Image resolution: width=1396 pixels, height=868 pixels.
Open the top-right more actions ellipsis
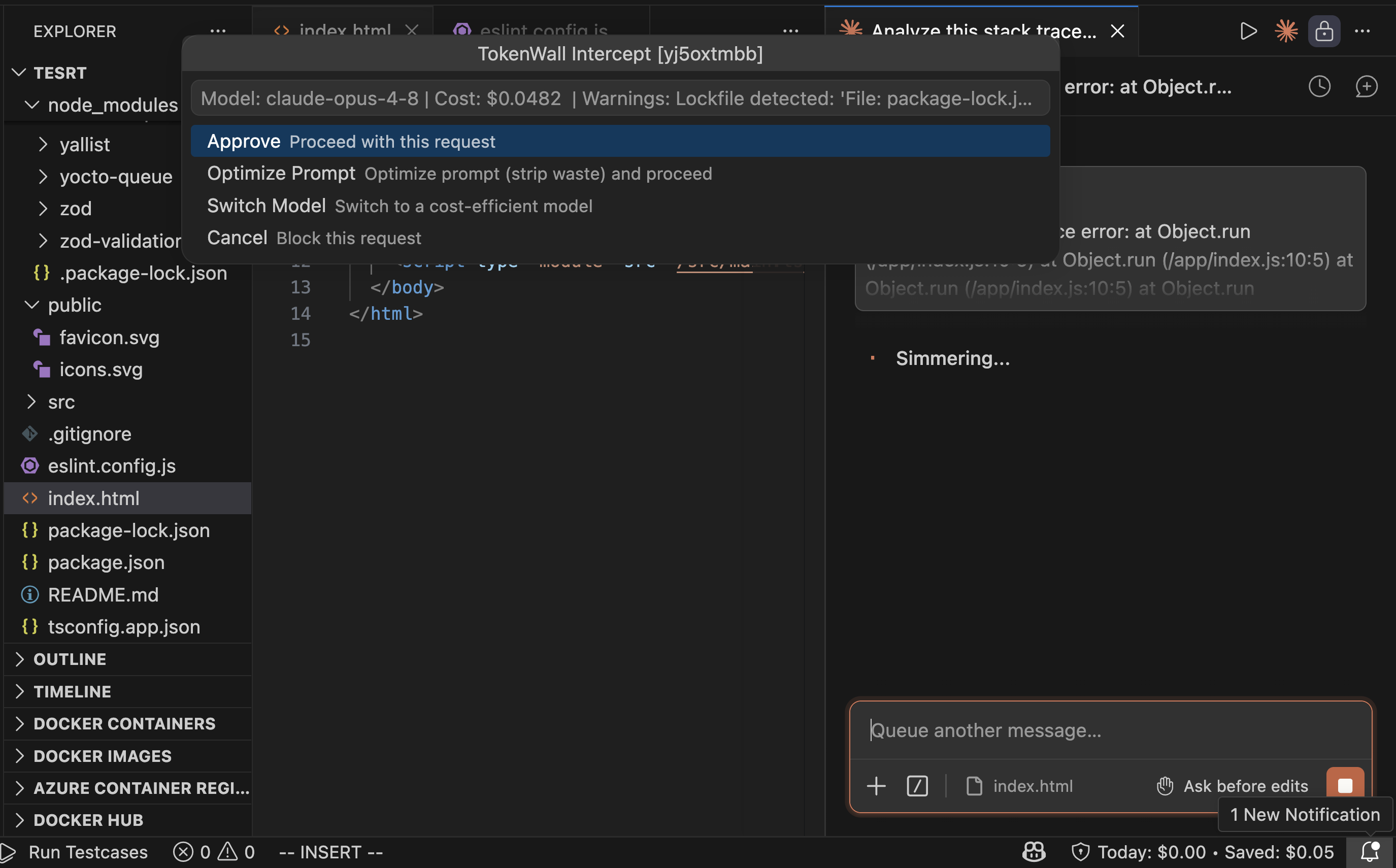(1362, 31)
